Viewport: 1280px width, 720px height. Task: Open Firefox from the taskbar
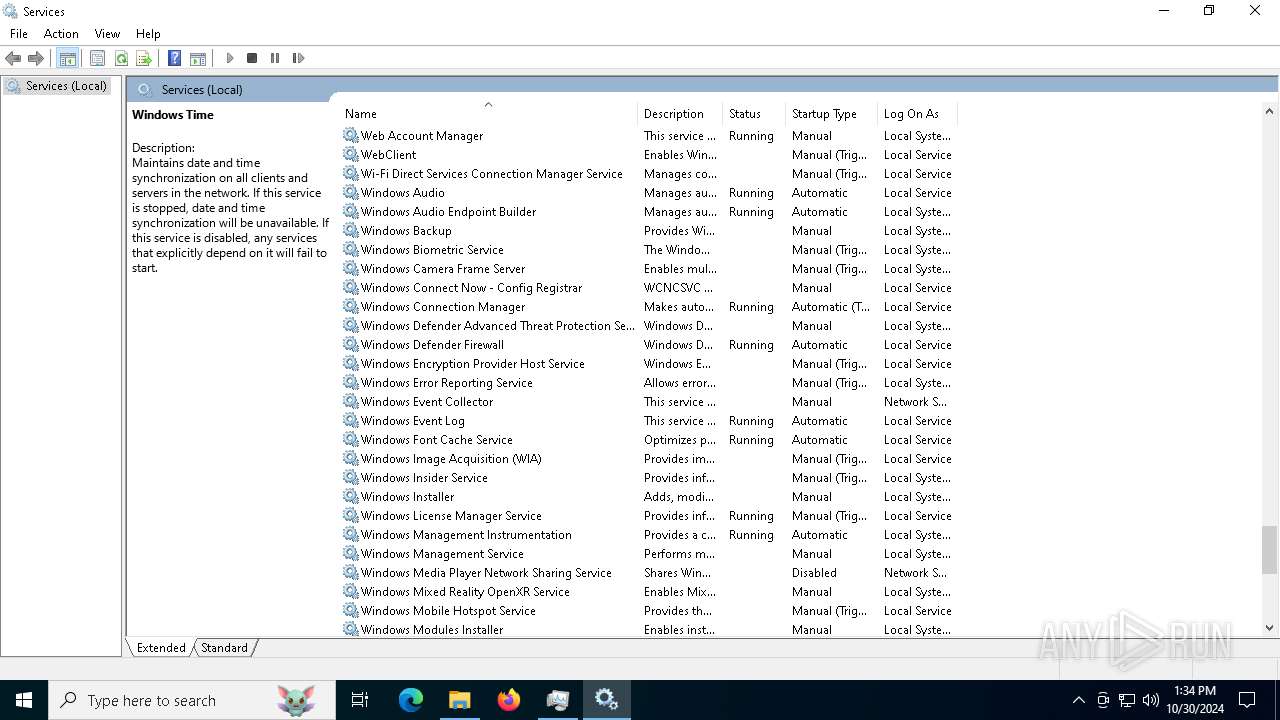click(509, 700)
